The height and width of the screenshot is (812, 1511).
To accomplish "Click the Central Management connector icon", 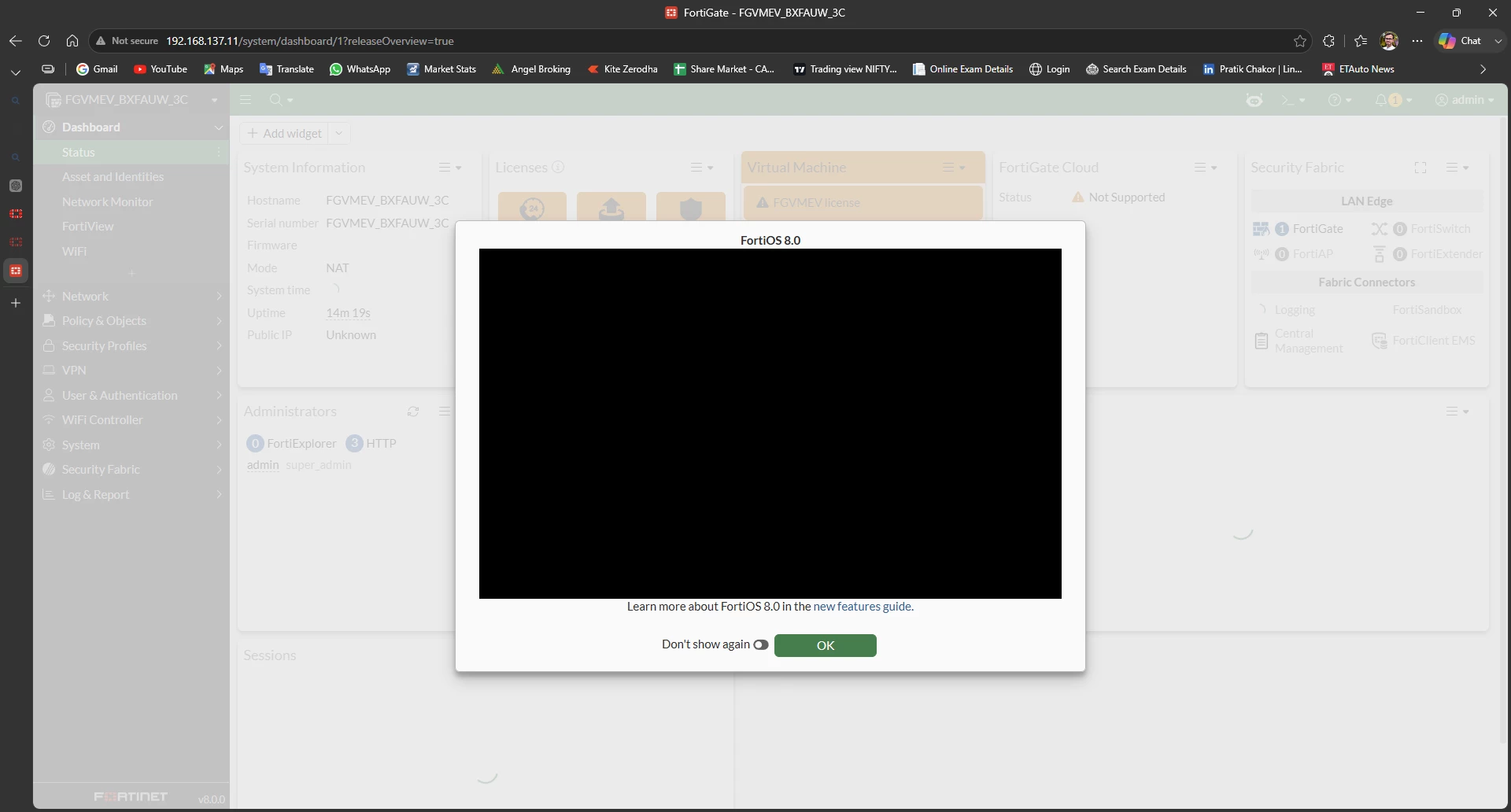I will [1262, 341].
